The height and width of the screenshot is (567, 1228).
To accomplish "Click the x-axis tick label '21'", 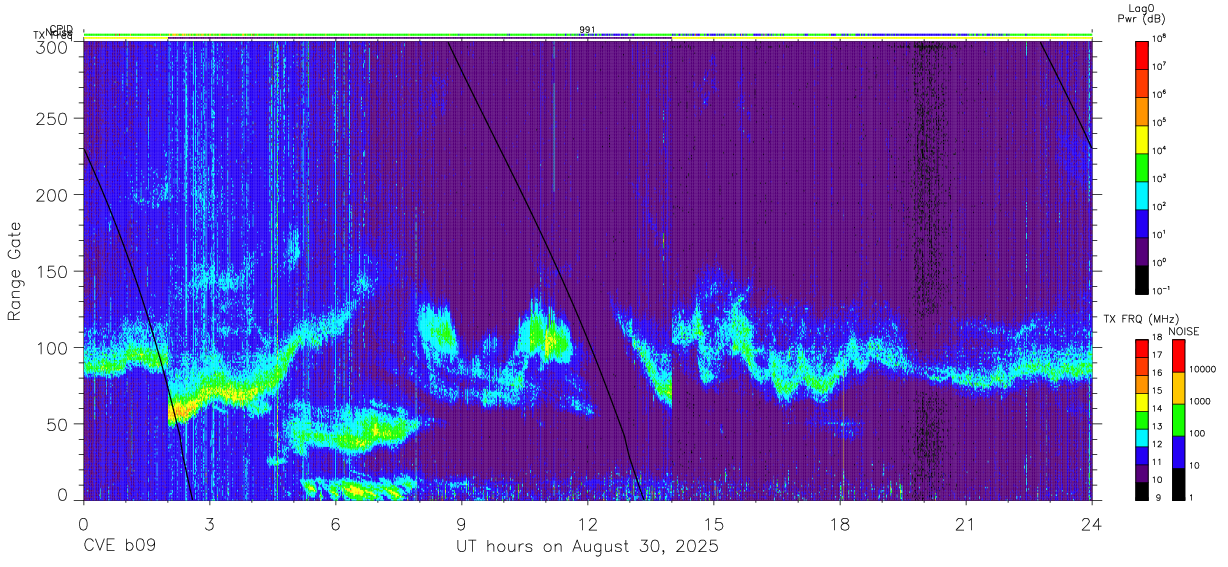I will click(x=965, y=524).
